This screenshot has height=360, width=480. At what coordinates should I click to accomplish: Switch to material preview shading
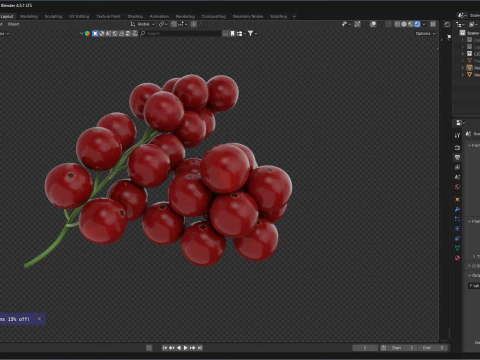point(411,24)
